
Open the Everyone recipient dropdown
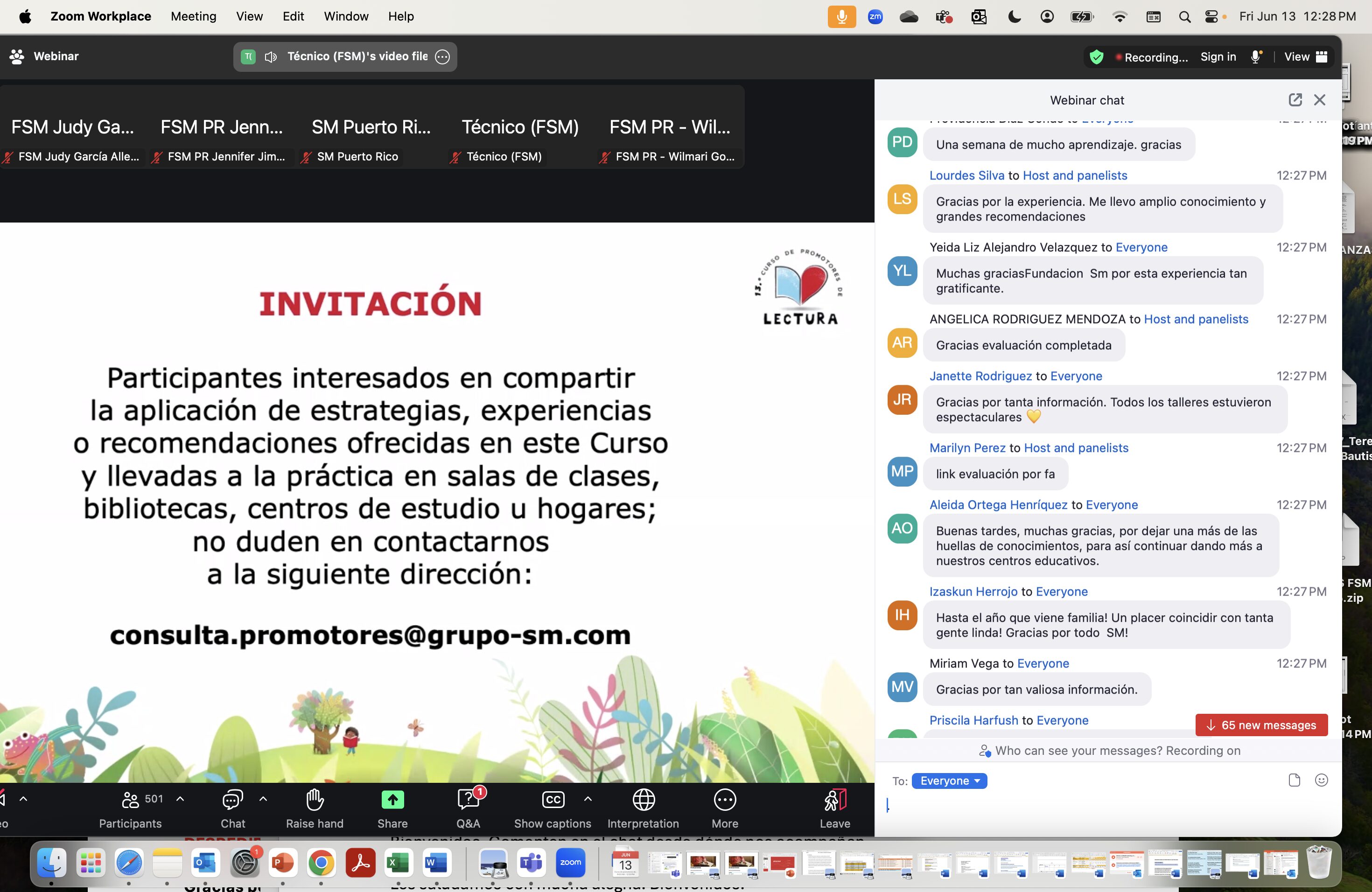(950, 781)
